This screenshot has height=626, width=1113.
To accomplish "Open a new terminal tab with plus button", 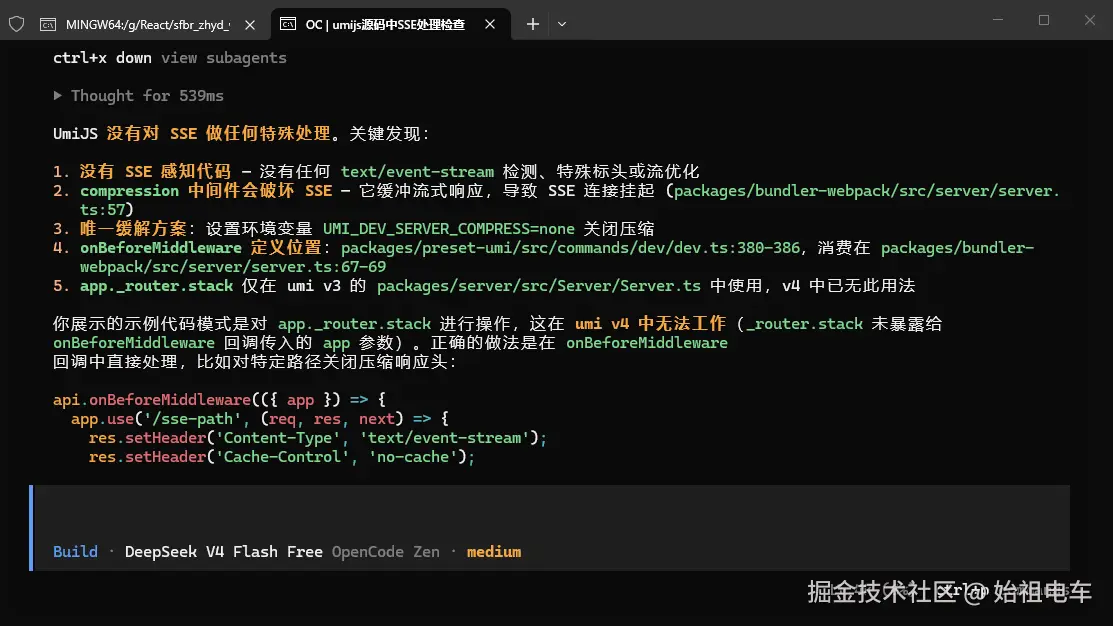I will click(533, 24).
